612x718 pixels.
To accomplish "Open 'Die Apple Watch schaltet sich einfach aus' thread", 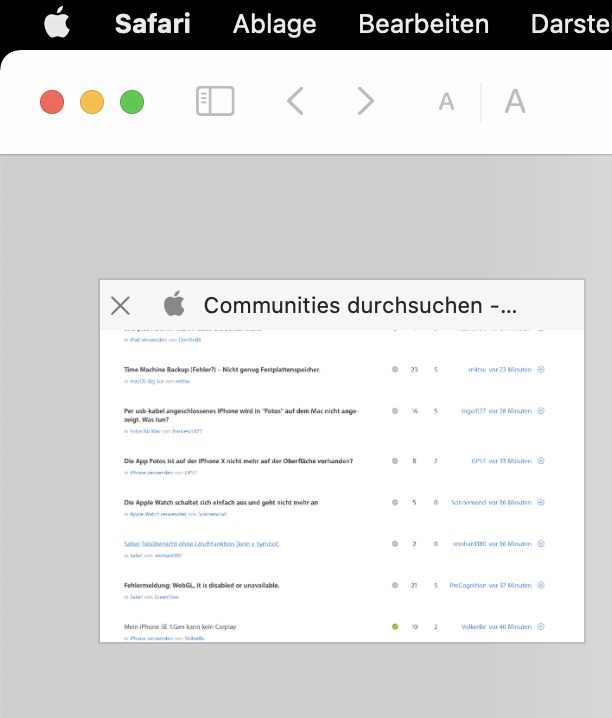I will coord(221,502).
